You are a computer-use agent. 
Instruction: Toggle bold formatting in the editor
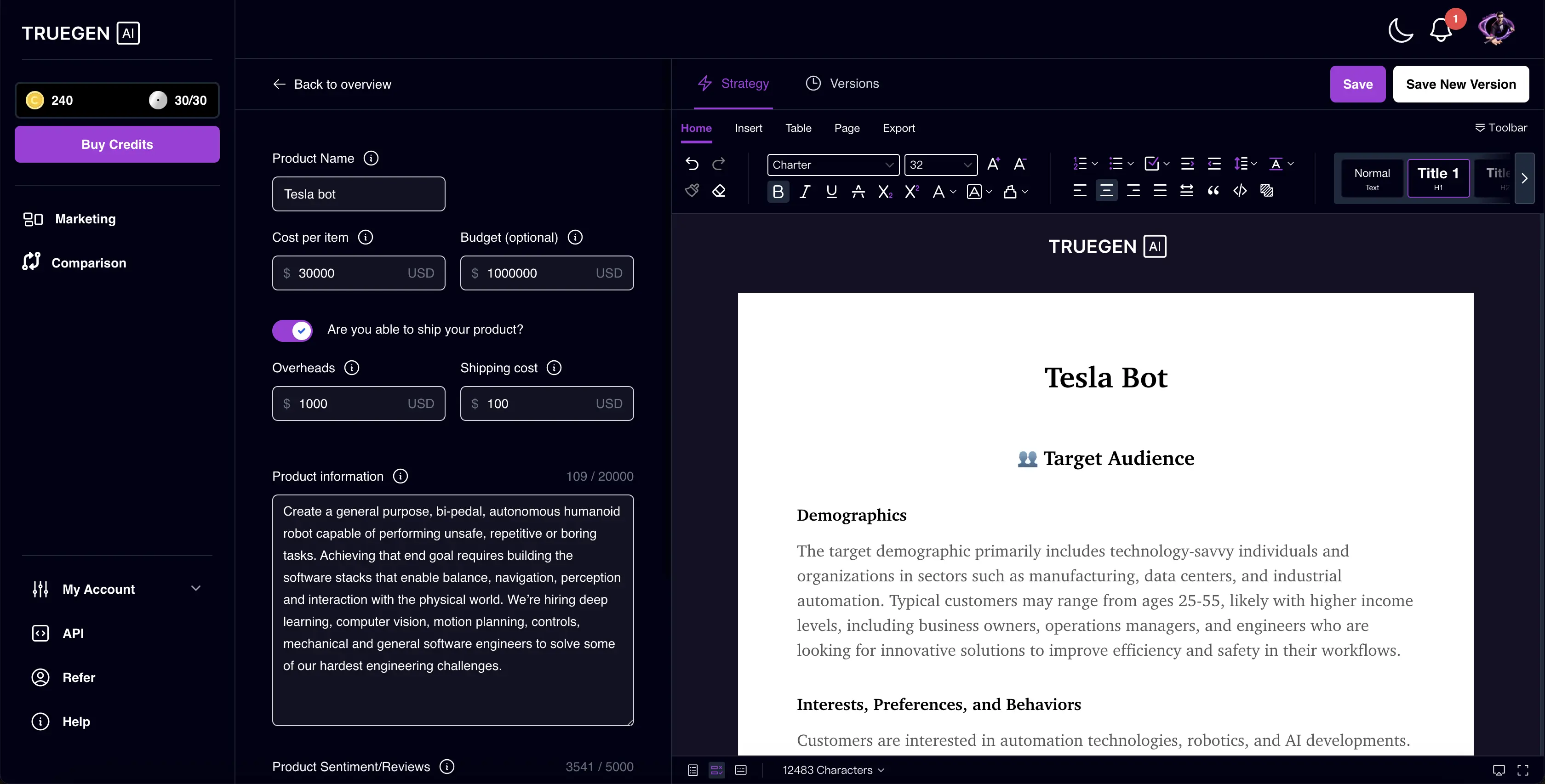(778, 191)
